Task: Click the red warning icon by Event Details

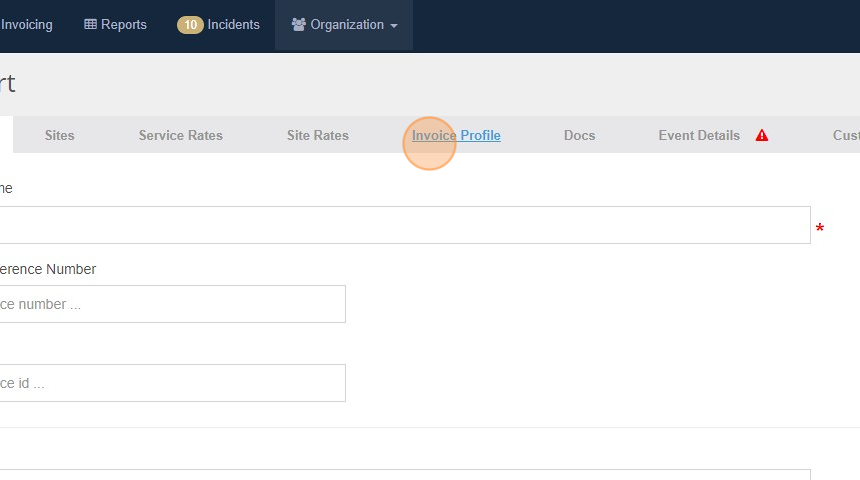Action: [x=762, y=135]
